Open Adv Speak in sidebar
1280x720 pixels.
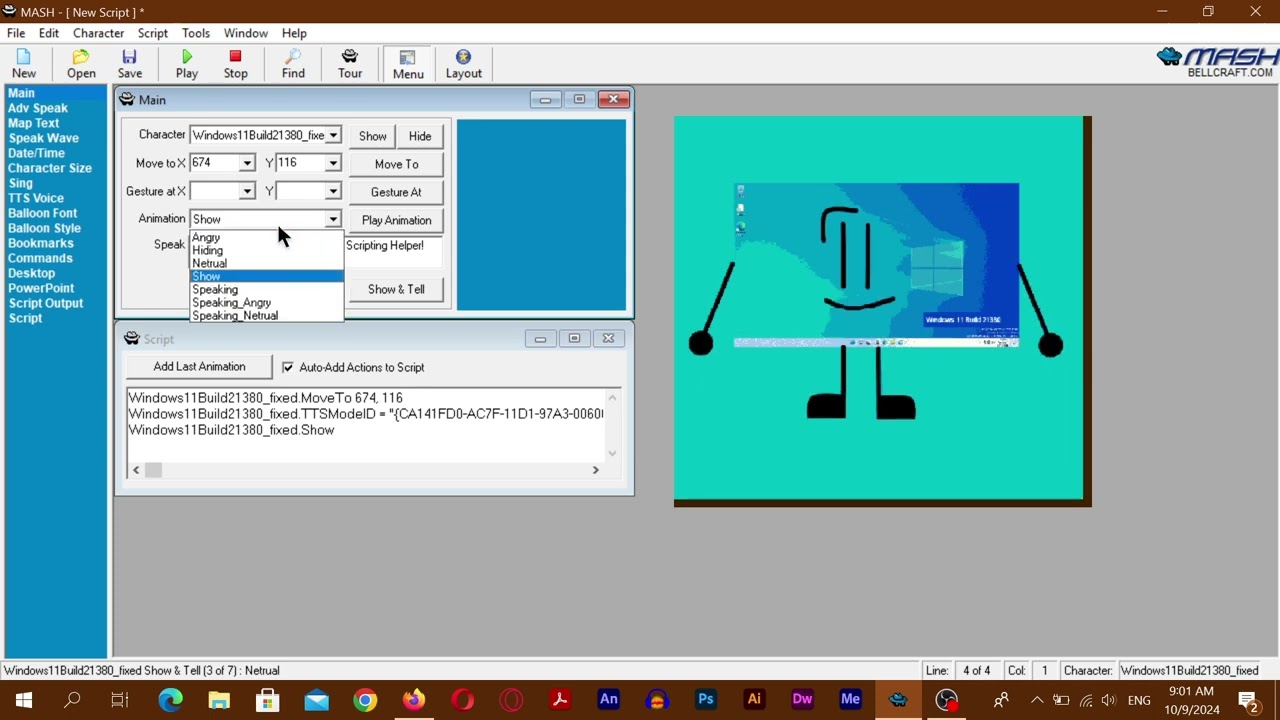[38, 108]
